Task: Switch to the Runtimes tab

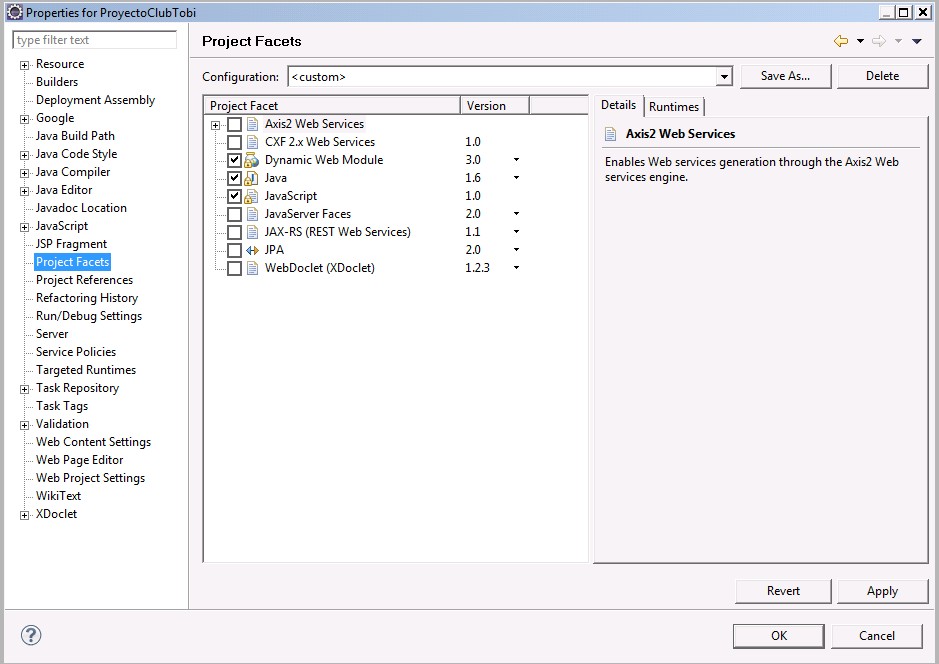Action: (x=674, y=107)
